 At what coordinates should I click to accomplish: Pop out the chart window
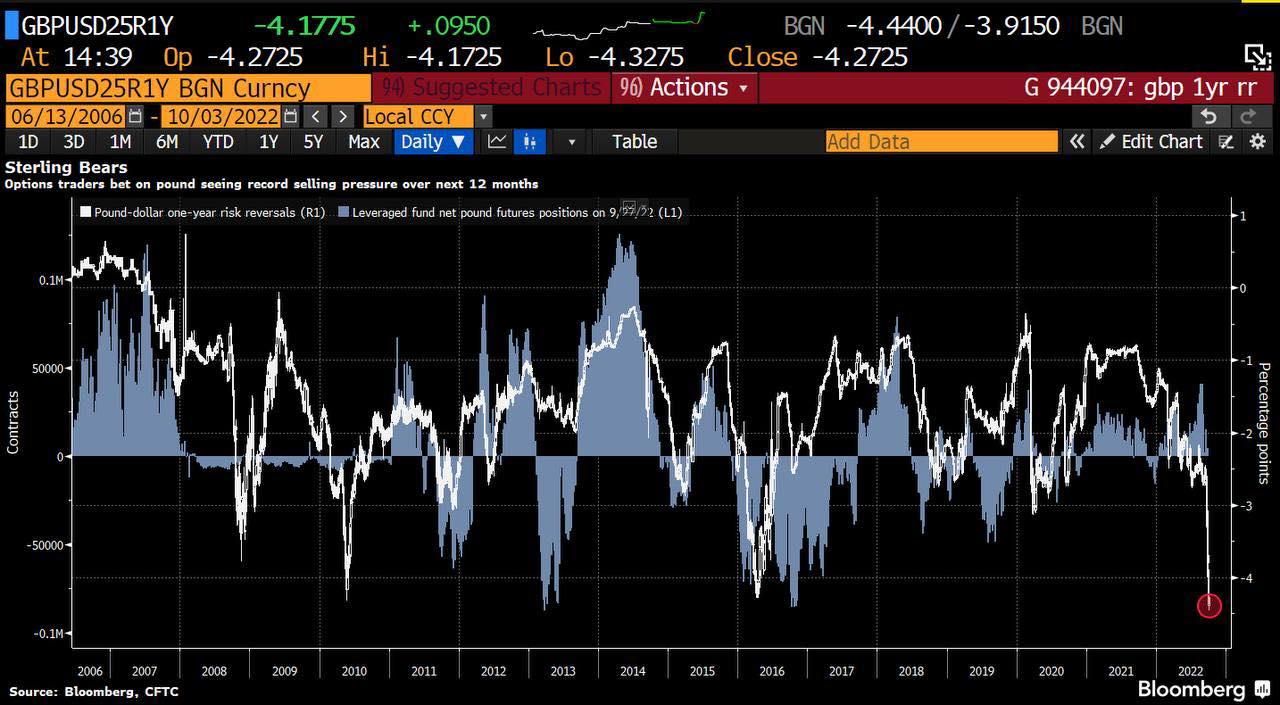(1256, 56)
